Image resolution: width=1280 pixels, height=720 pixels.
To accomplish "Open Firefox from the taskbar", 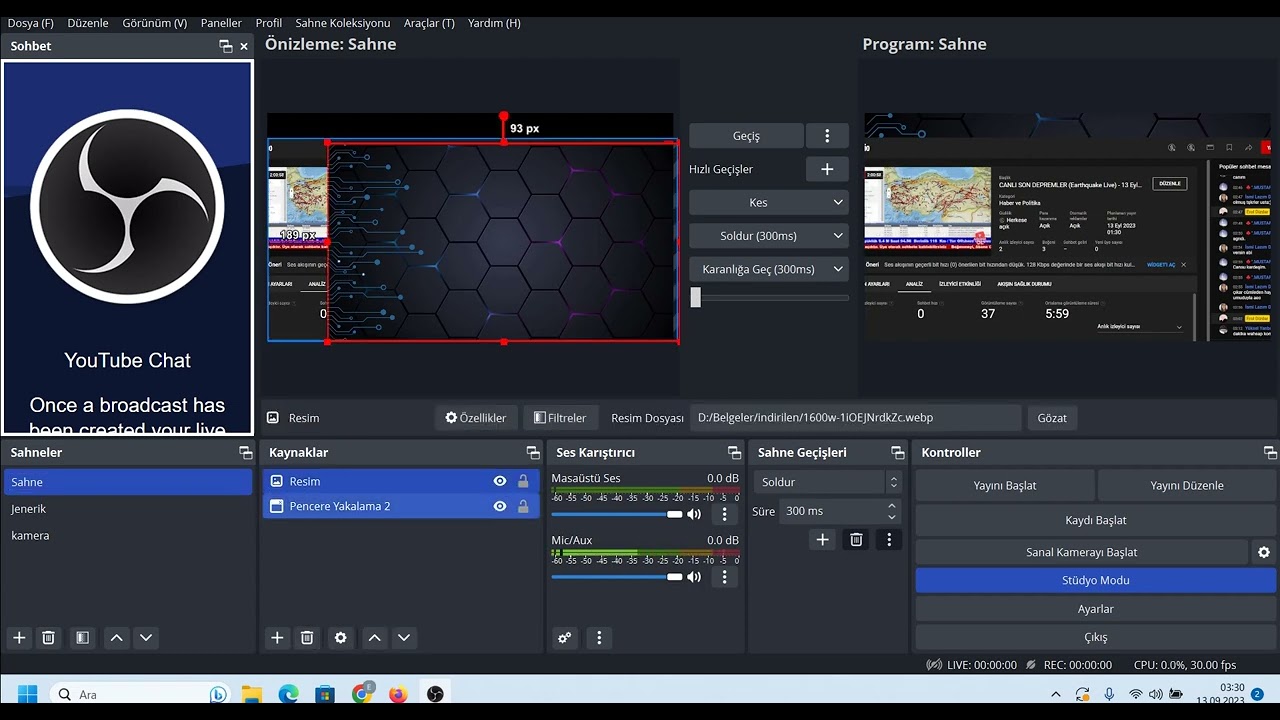I will (x=398, y=694).
